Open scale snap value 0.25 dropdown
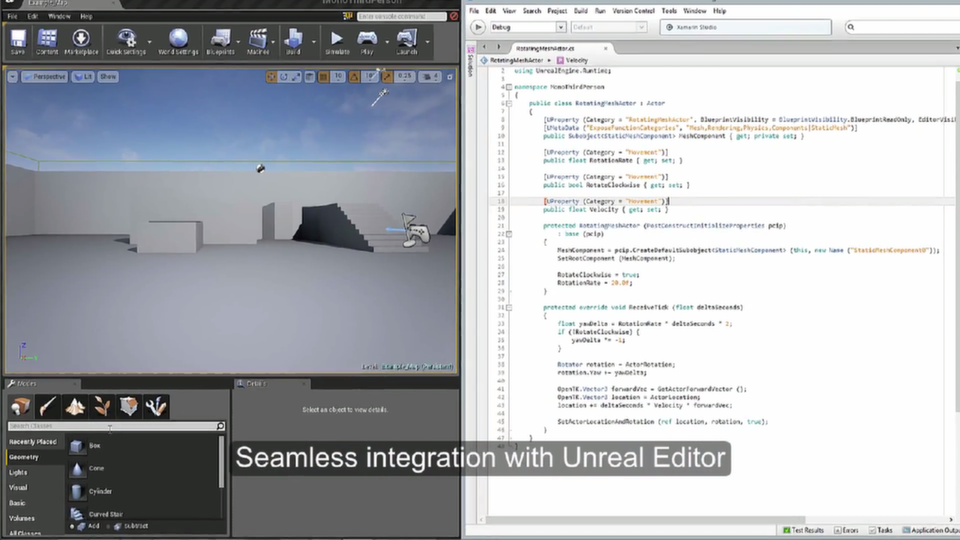The width and height of the screenshot is (960, 540). tap(404, 77)
